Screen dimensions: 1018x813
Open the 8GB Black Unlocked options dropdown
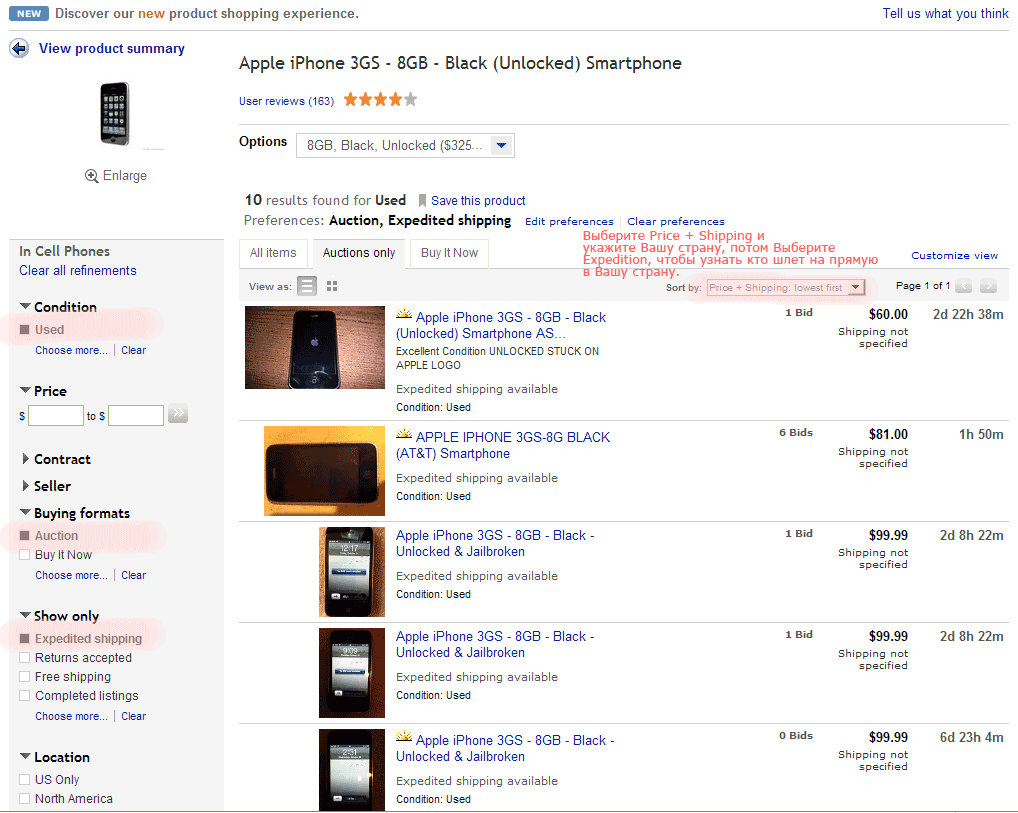[x=405, y=145]
